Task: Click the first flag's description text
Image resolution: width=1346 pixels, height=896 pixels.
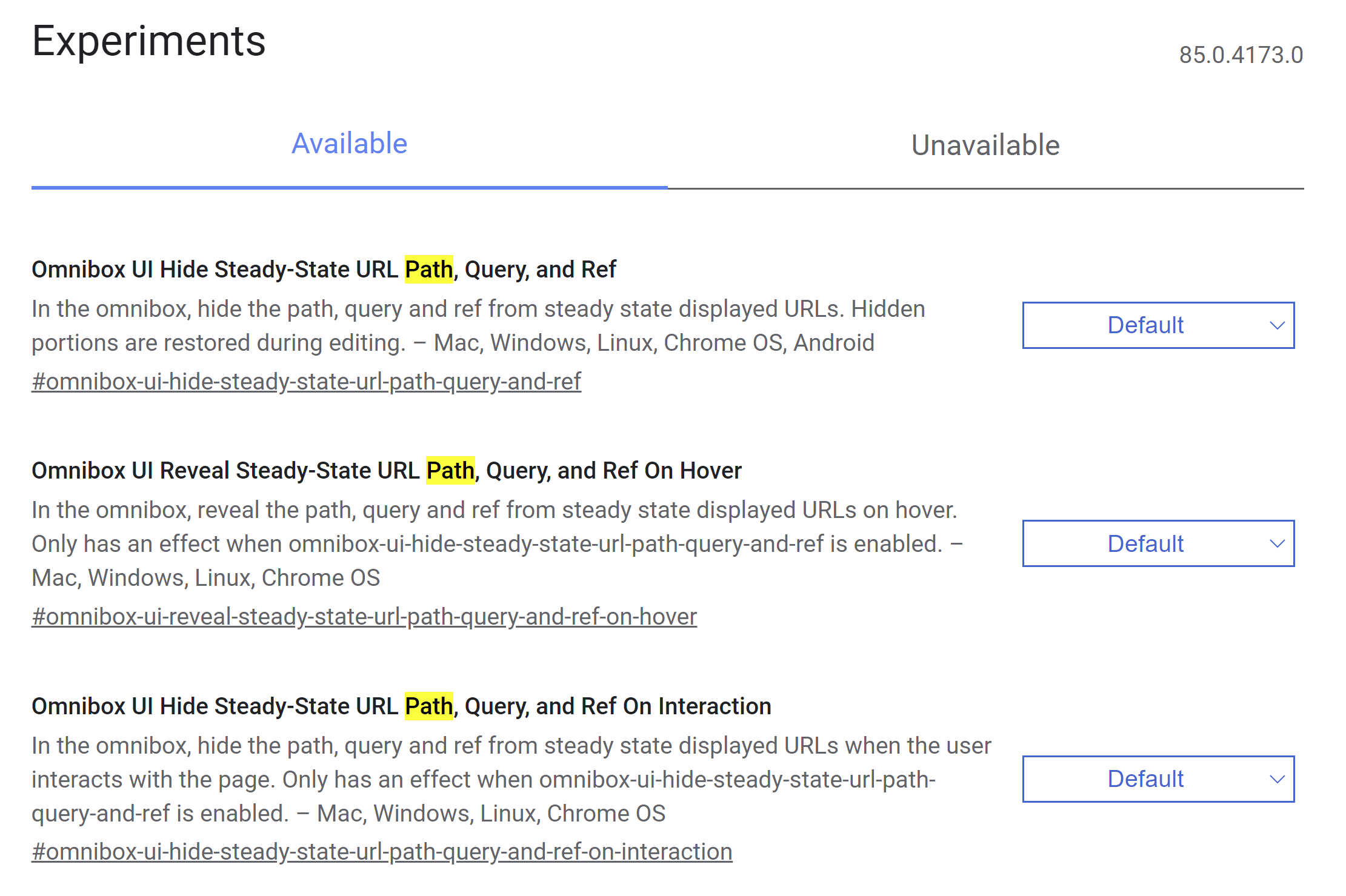Action: pyautogui.click(x=478, y=325)
